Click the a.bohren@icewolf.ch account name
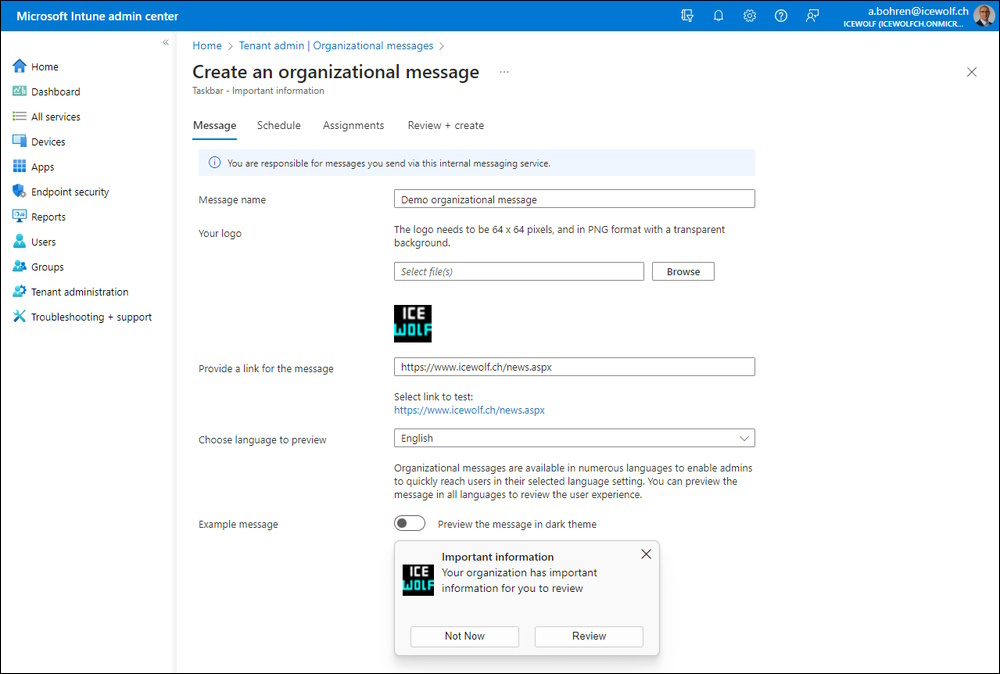1000x674 pixels. (918, 11)
